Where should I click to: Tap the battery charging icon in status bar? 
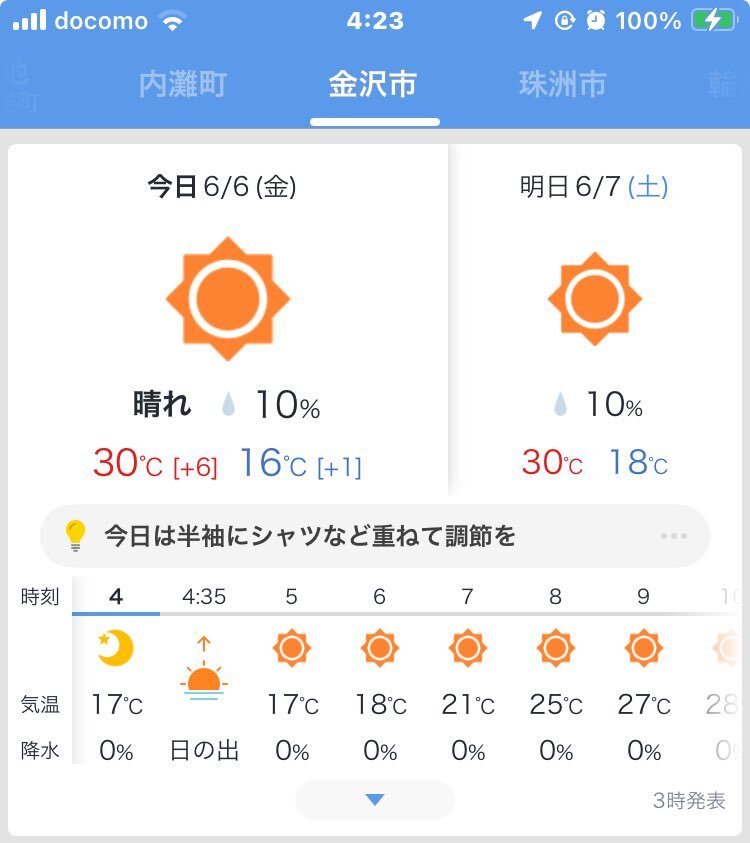click(x=713, y=20)
